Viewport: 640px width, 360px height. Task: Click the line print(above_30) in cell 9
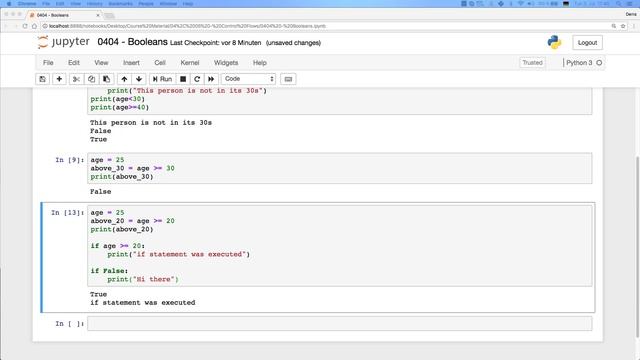coord(122,177)
